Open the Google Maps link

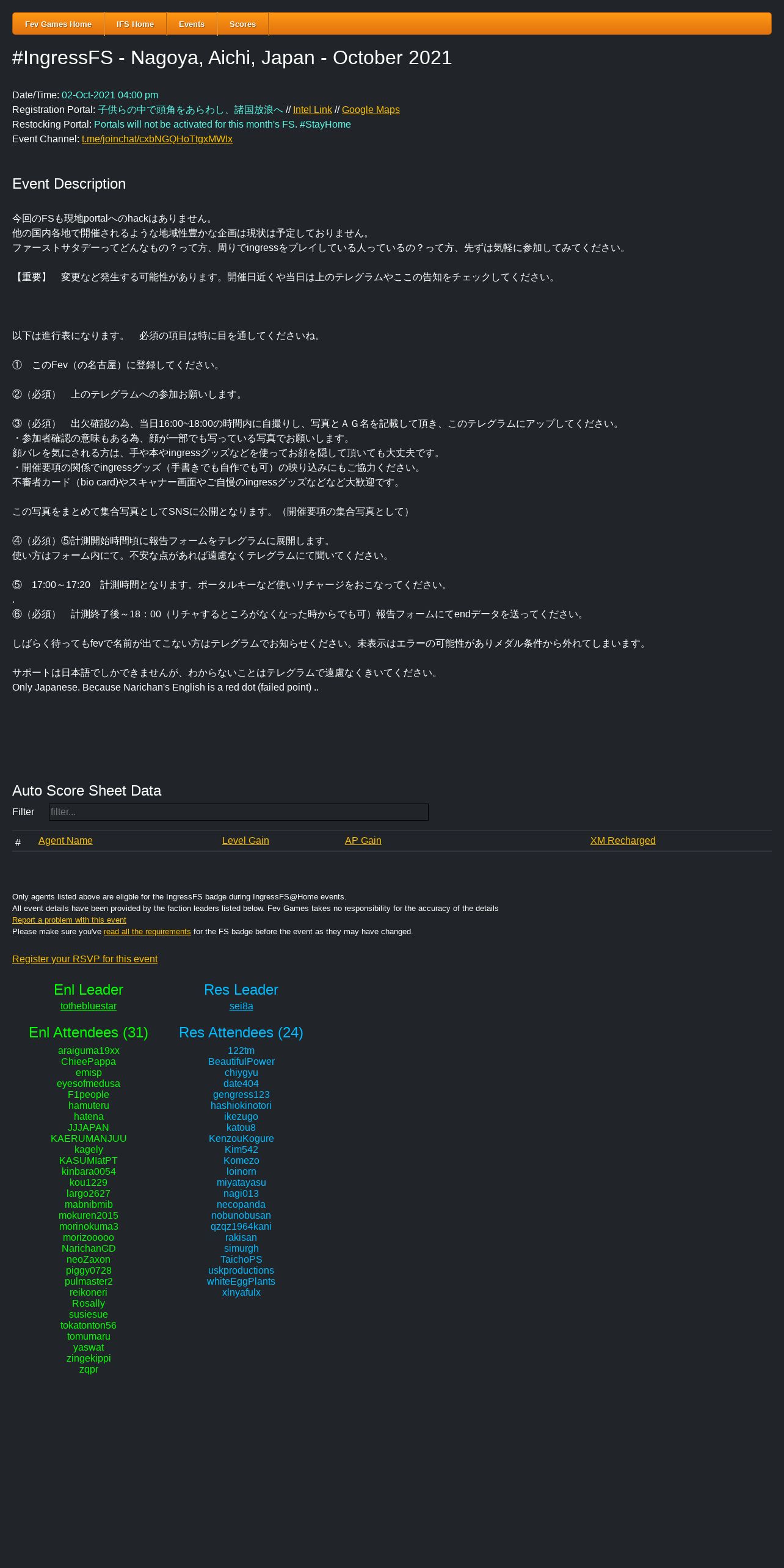(371, 110)
